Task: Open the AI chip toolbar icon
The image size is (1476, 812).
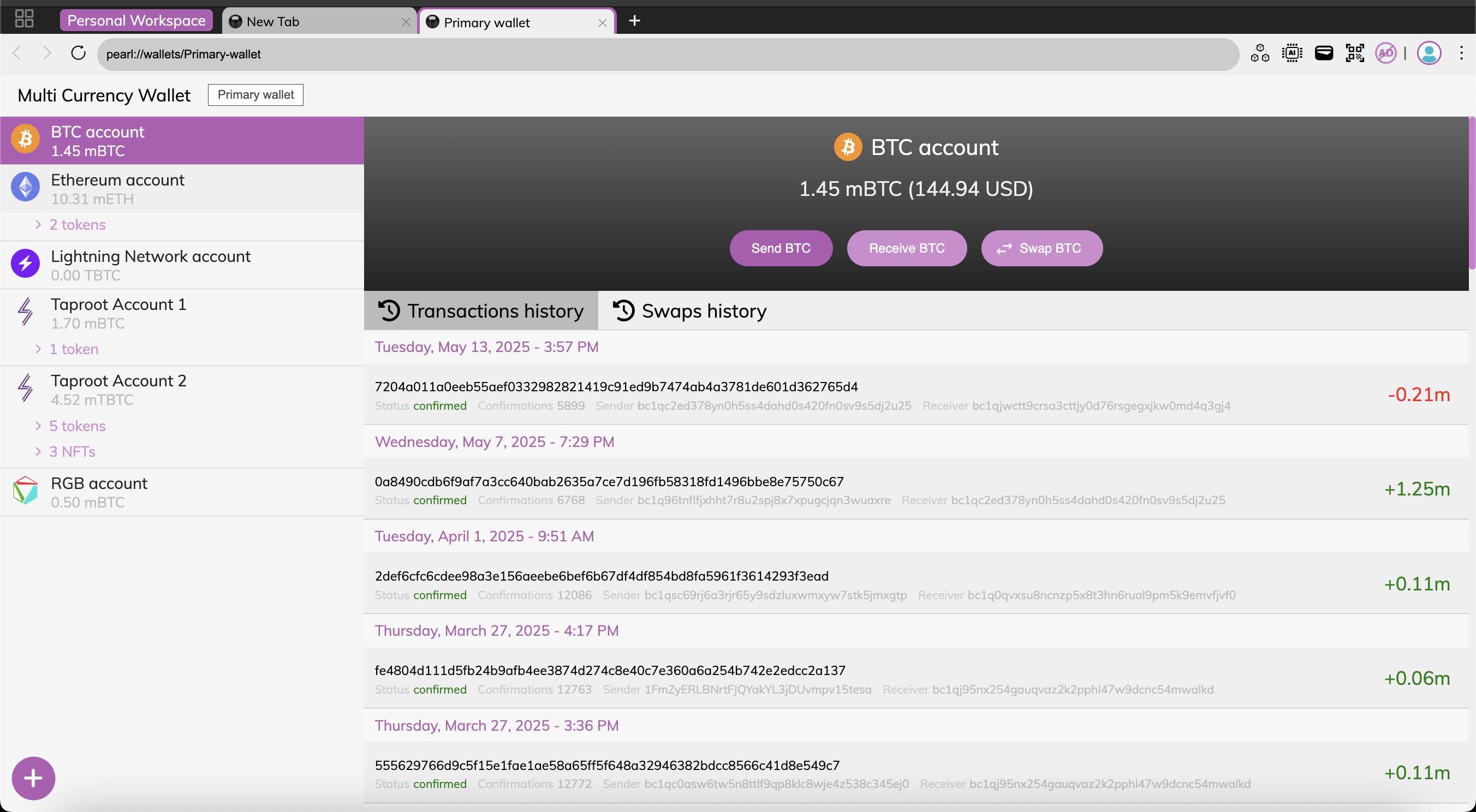Action: [1291, 54]
